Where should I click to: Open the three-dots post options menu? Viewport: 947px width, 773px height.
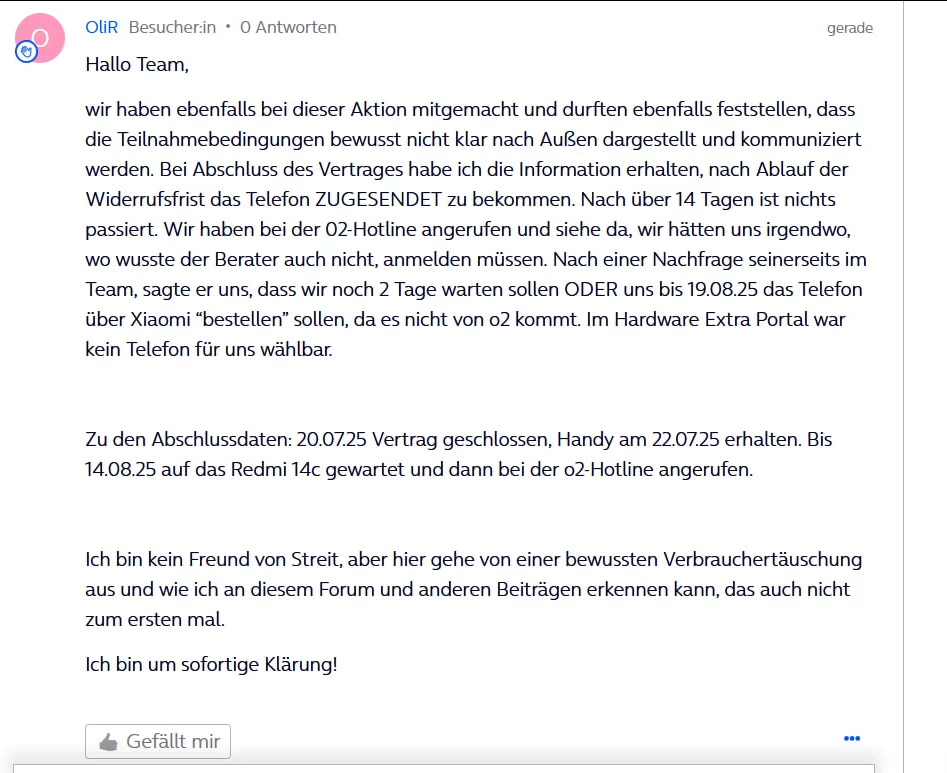point(852,739)
